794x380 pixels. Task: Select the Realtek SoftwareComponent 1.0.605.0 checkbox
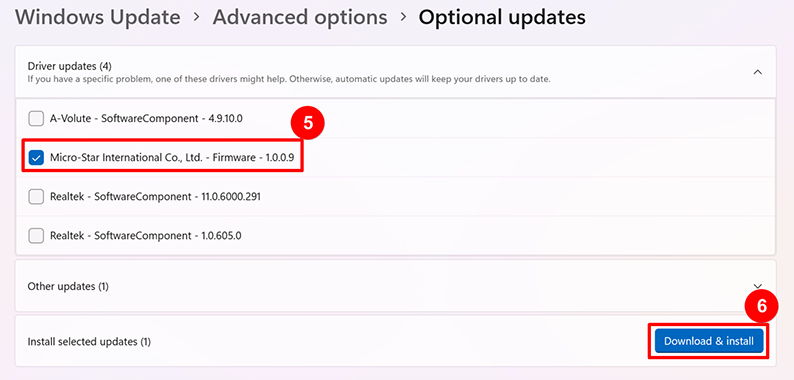click(x=36, y=236)
